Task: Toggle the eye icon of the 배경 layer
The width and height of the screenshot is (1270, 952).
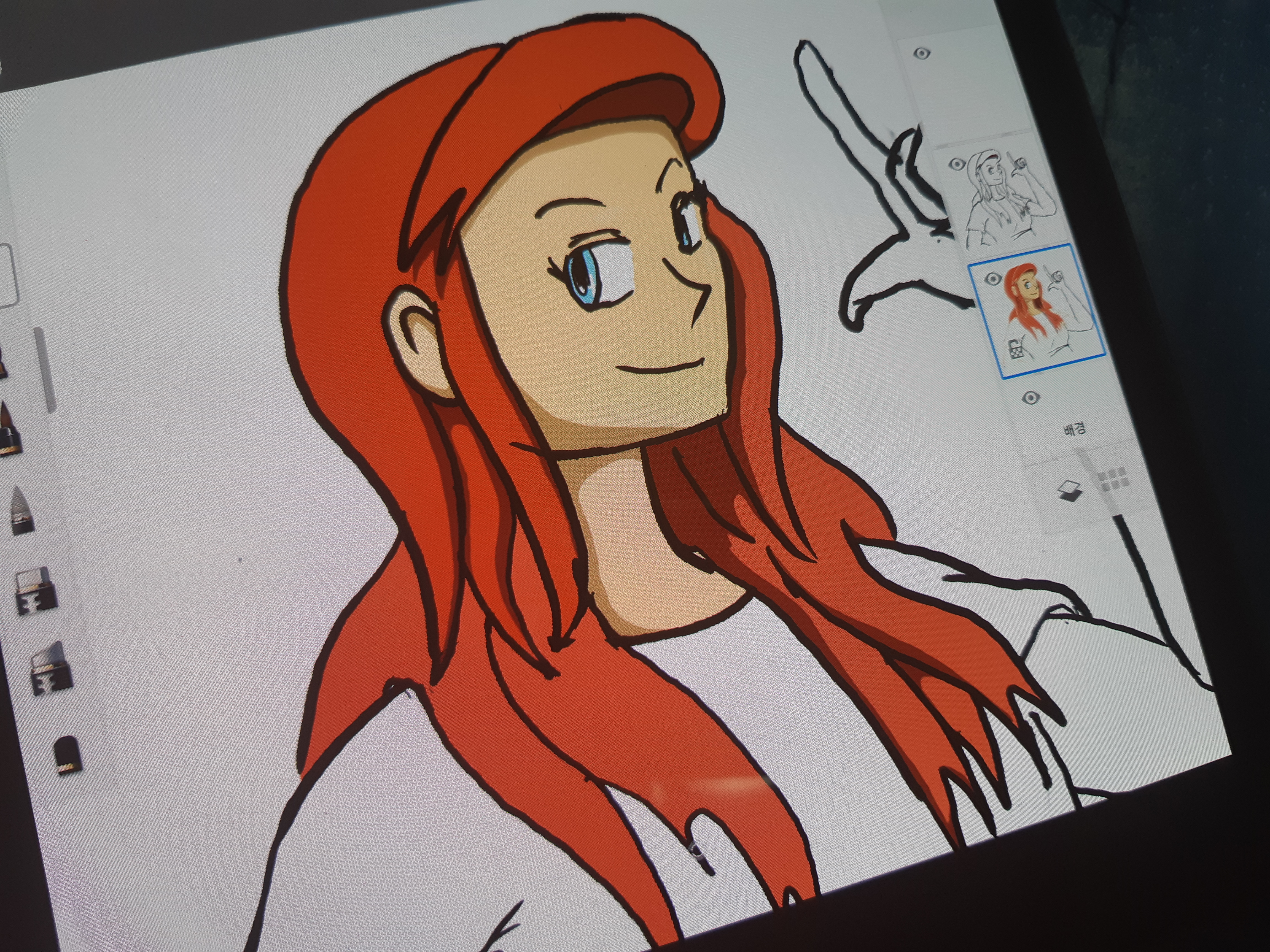Action: 1032,398
